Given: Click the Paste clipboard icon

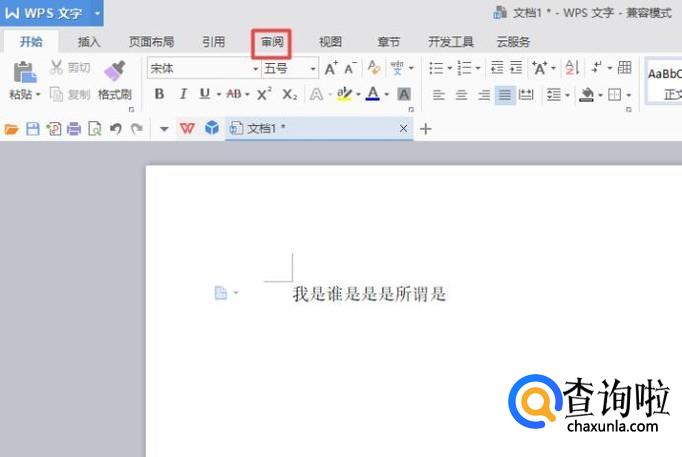Looking at the screenshot, I should (25, 71).
